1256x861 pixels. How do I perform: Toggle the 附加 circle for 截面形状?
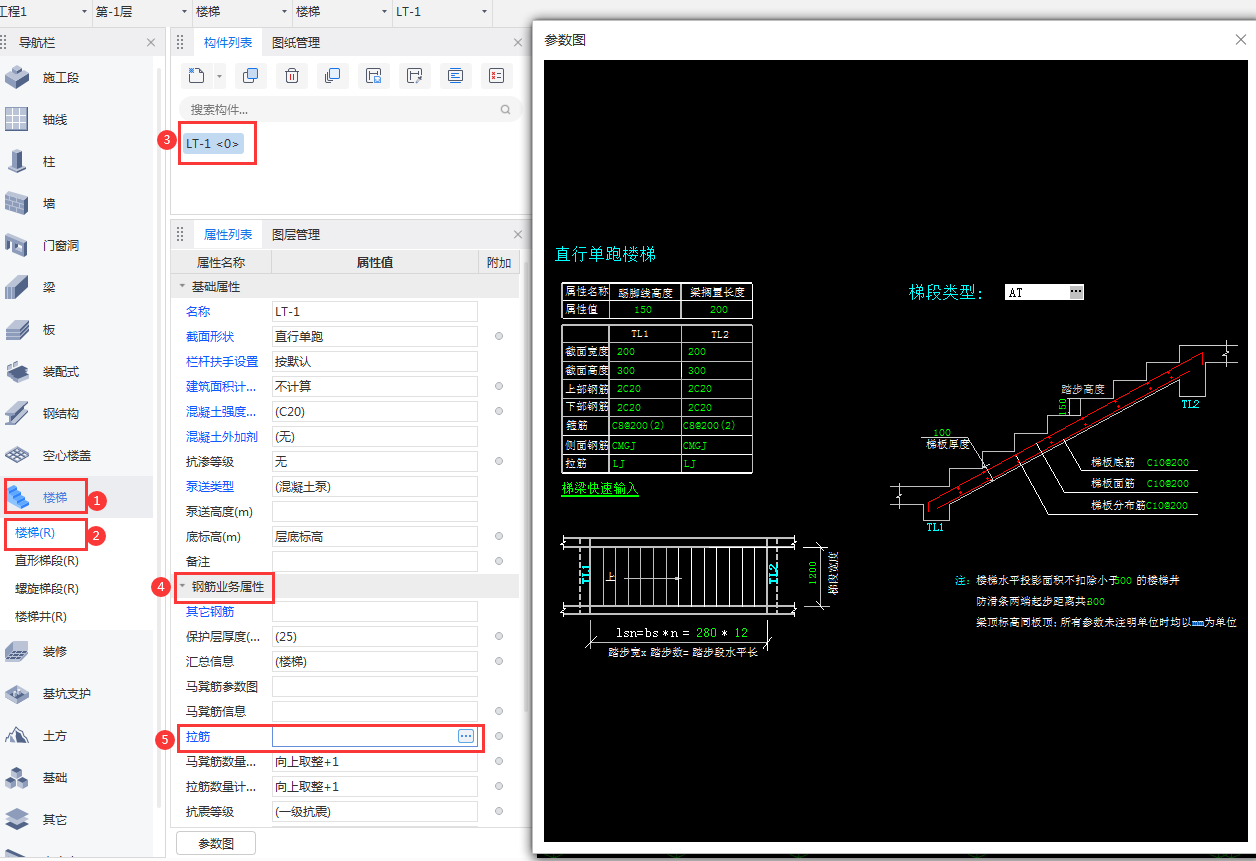click(498, 337)
